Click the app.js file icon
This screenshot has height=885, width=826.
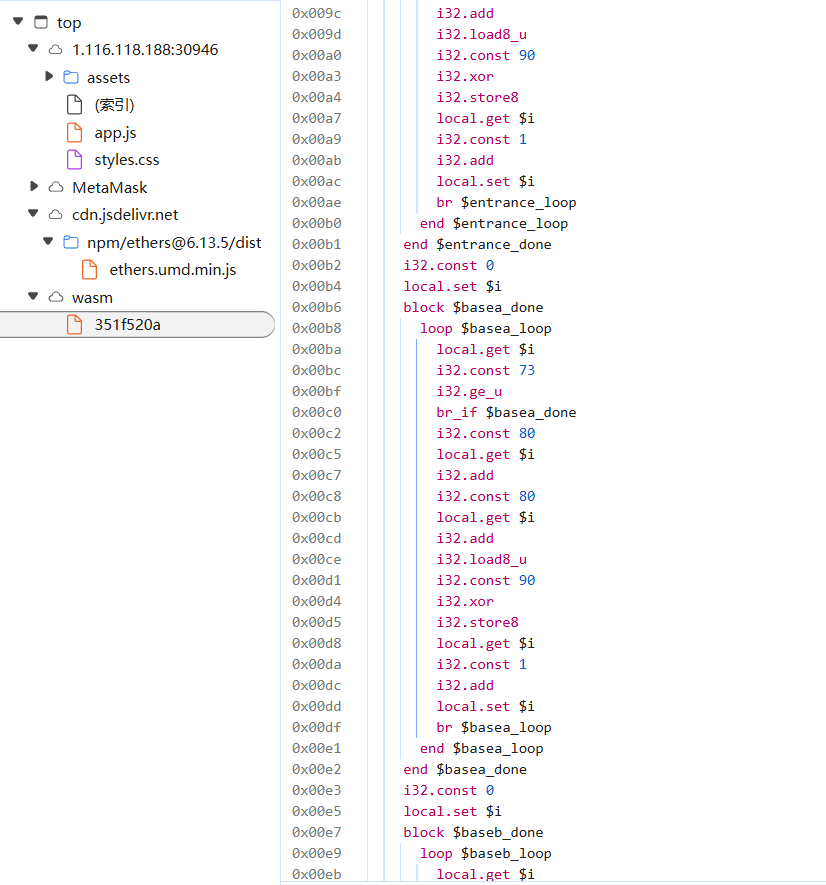(x=75, y=132)
